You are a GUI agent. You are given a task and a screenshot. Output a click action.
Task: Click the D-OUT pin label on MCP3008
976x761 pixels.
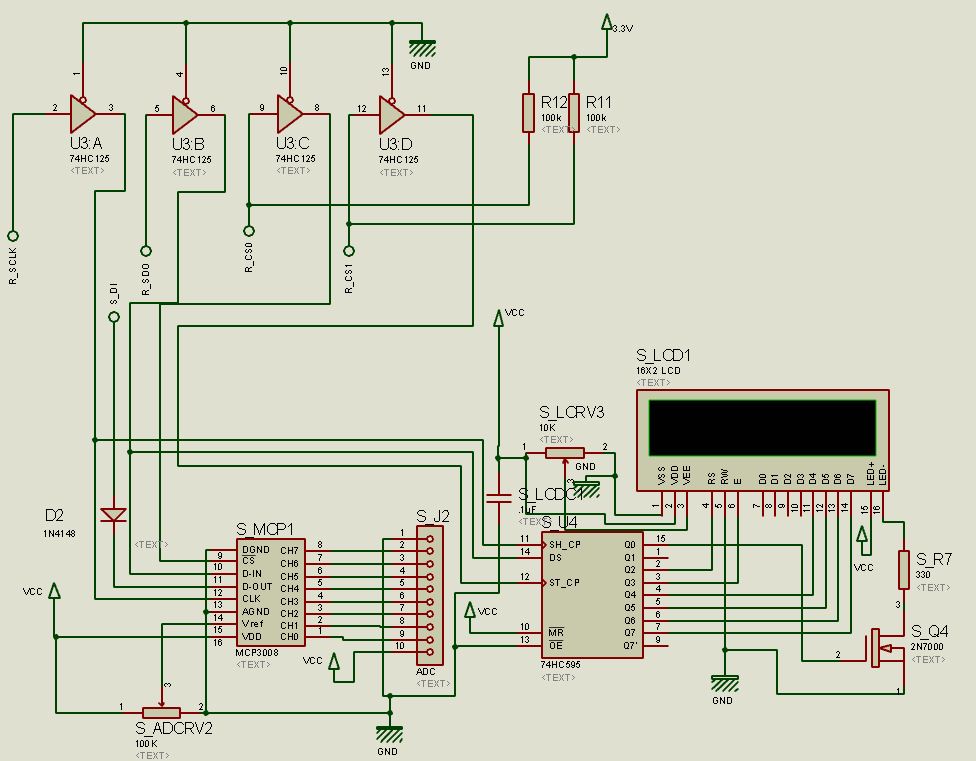(x=256, y=586)
